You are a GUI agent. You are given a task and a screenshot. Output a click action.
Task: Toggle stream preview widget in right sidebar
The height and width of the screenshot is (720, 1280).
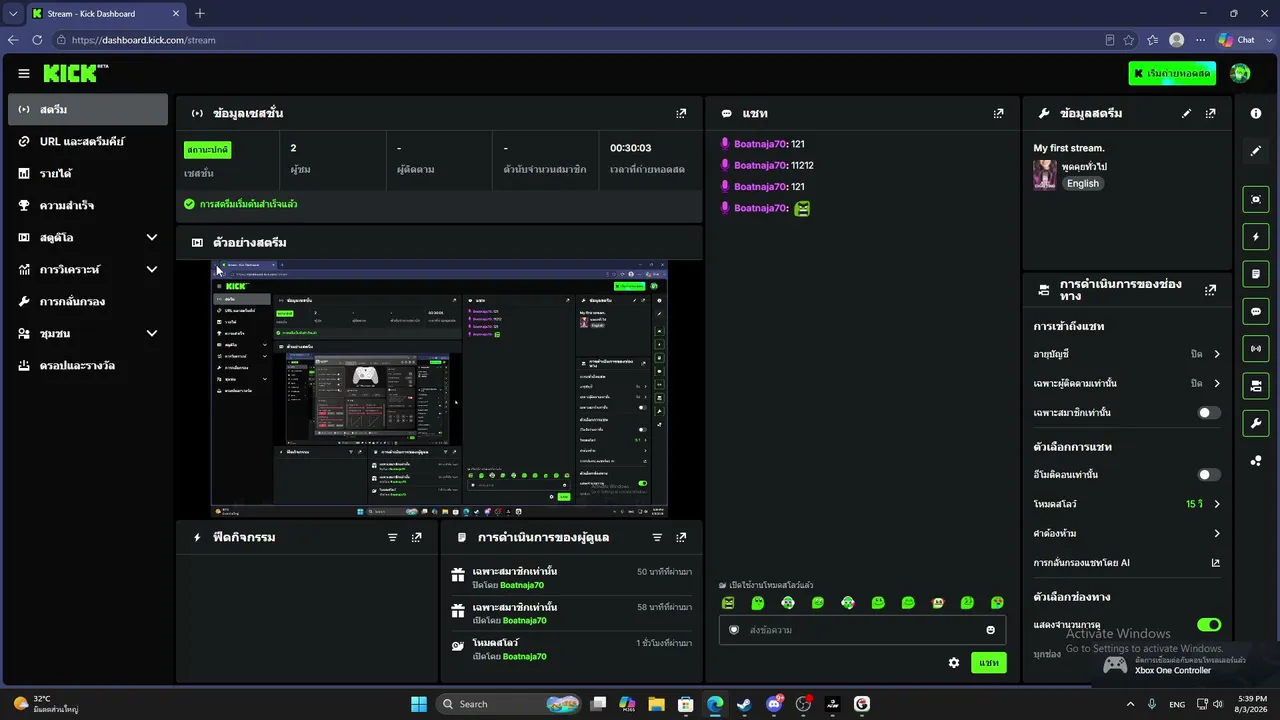click(1256, 199)
